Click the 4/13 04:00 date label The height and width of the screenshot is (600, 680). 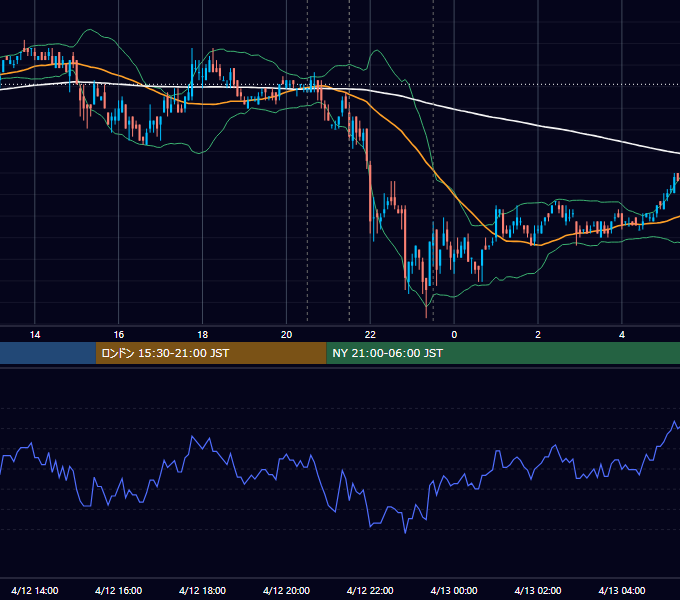(622, 590)
